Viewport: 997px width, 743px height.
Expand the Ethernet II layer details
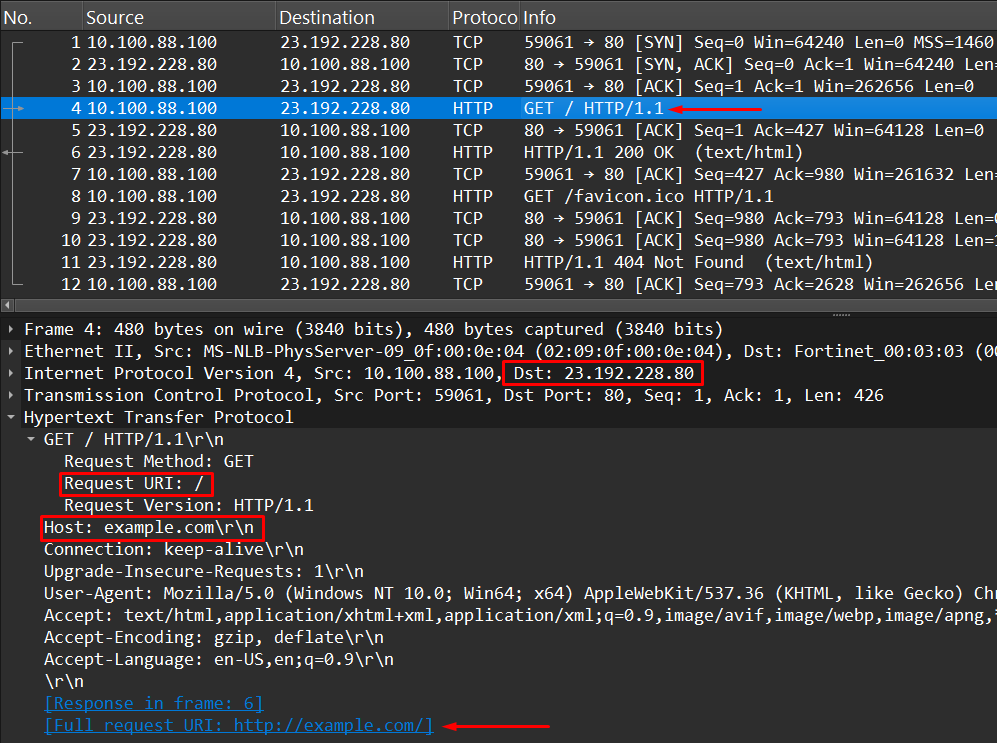click(x=10, y=351)
